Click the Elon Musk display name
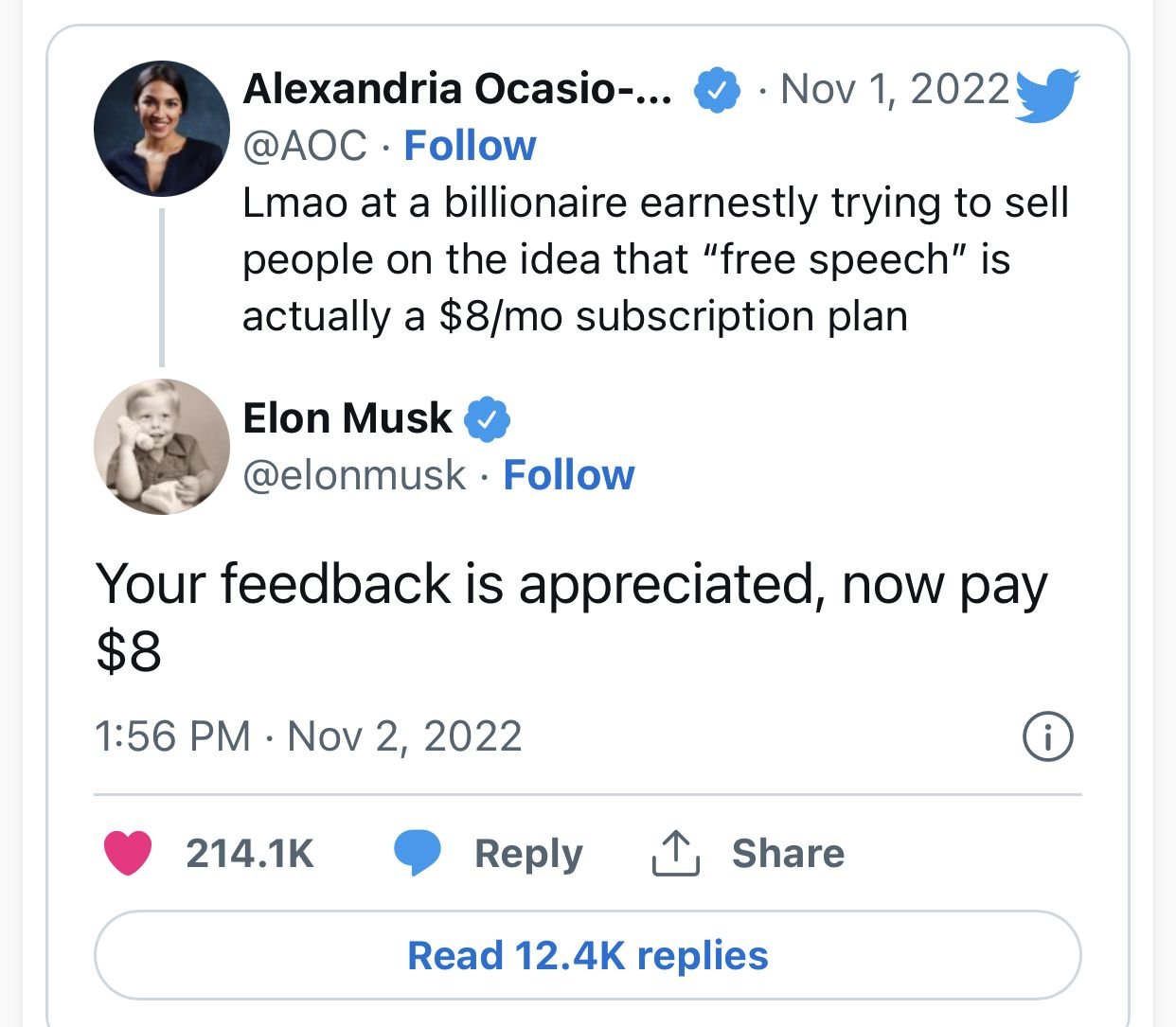1176x1027 pixels. click(347, 418)
